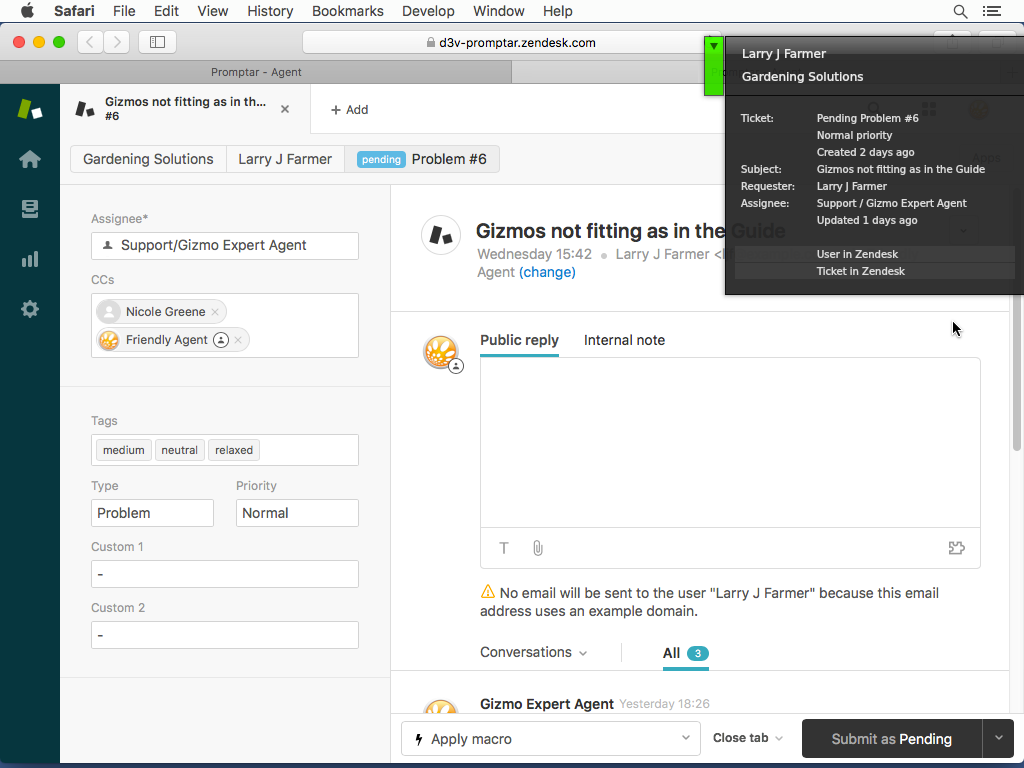Click the Add new tab button

coord(349,110)
